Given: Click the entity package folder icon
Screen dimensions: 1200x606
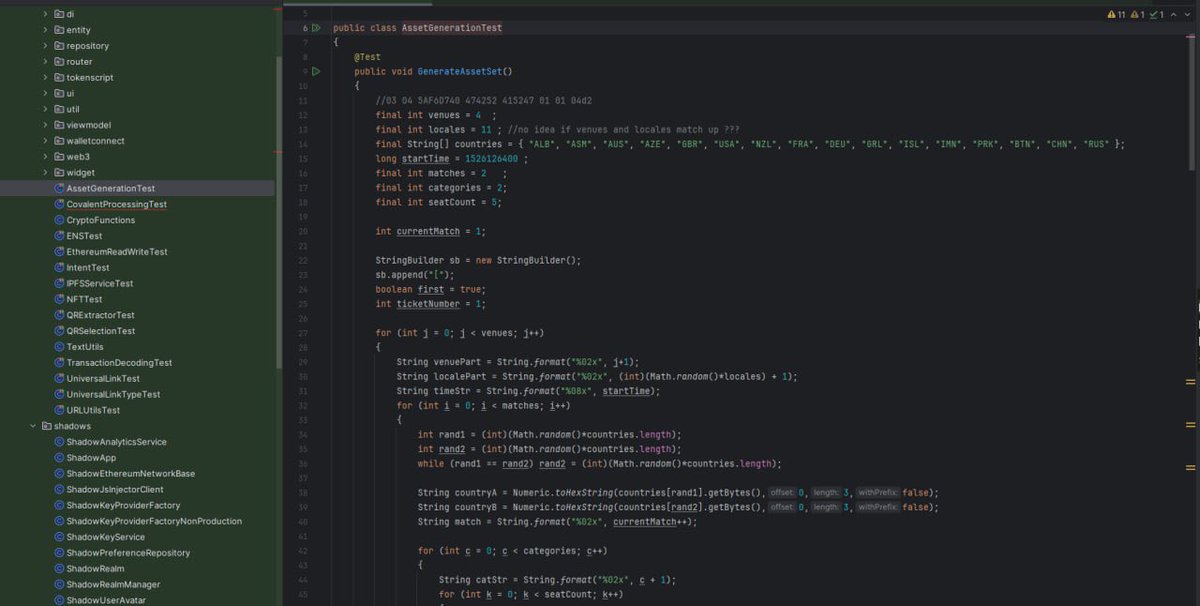Looking at the screenshot, I should coord(59,30).
